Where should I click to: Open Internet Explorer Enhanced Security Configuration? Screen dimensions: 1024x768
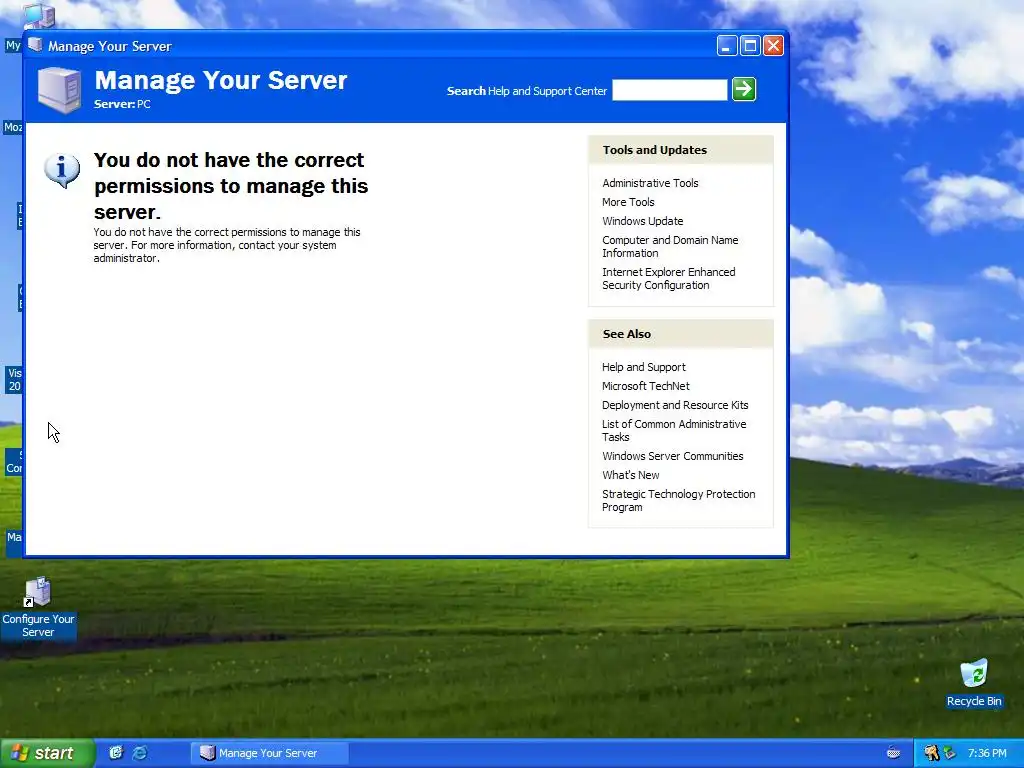pyautogui.click(x=668, y=278)
